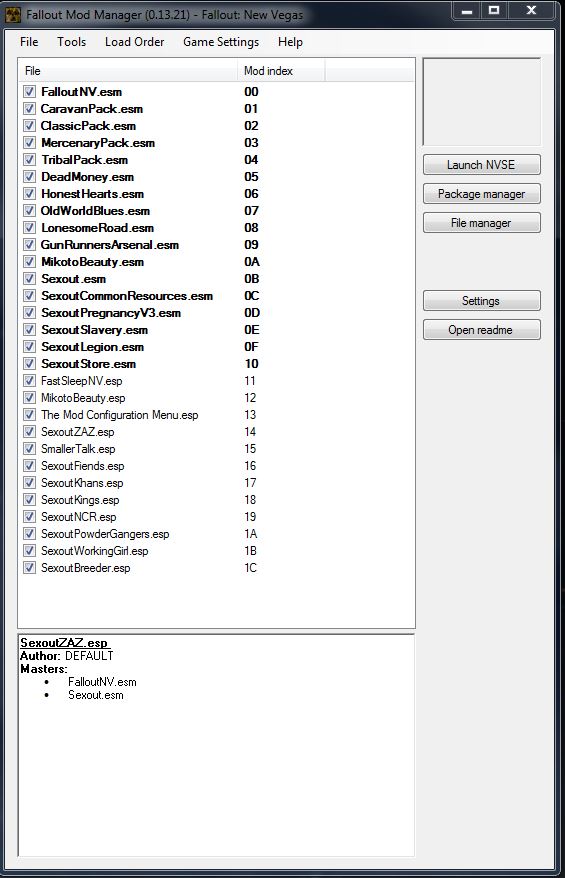565x878 pixels.
Task: Click the Open readme button
Action: pyautogui.click(x=482, y=330)
